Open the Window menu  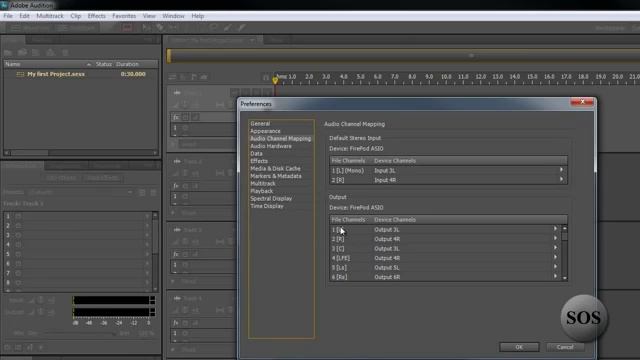(173, 16)
